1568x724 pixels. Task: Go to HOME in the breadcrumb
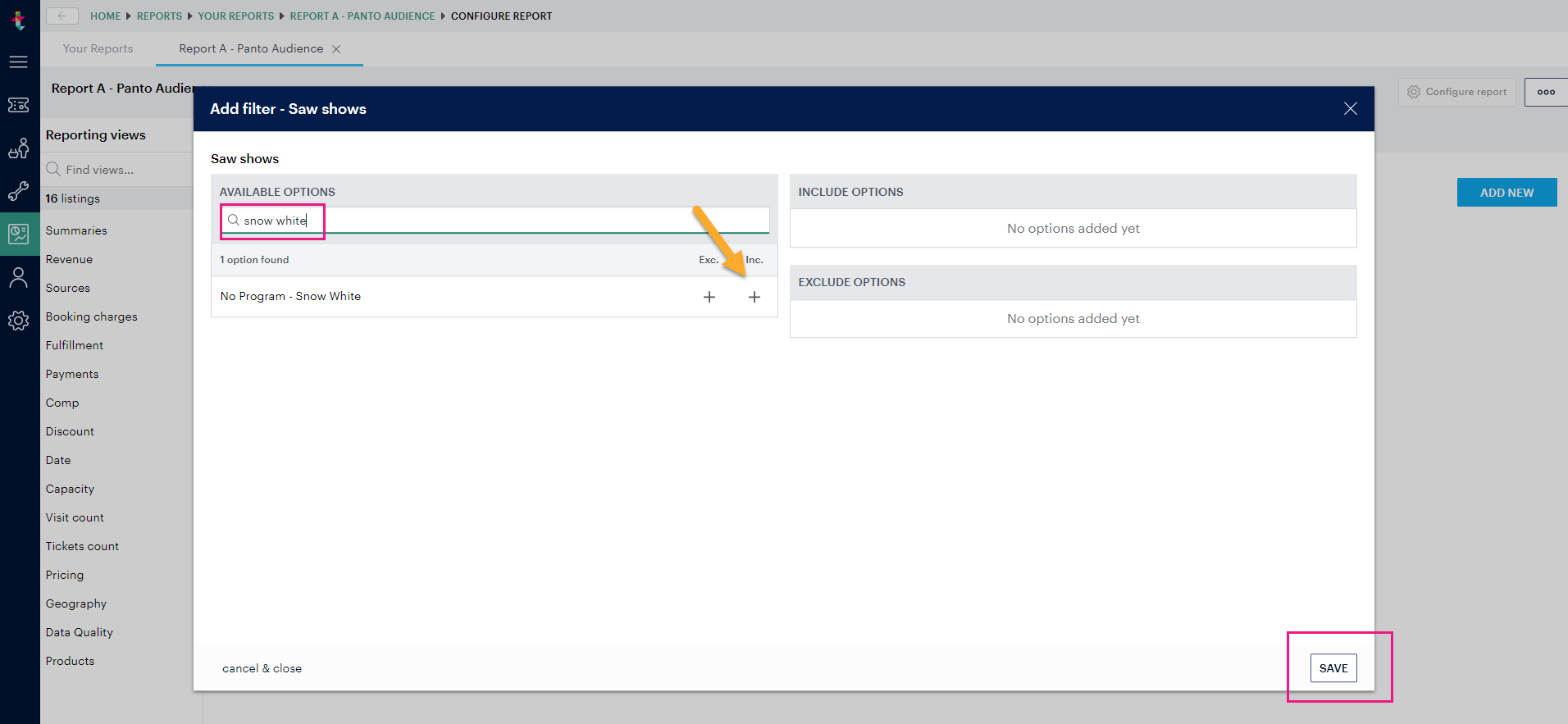(x=105, y=16)
